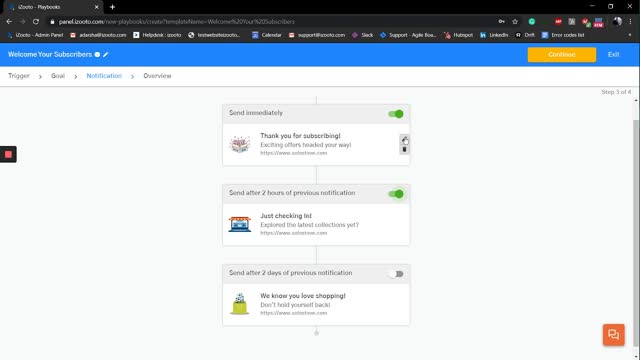Viewport: 640px width, 360px height.
Task: Click the 'We know you love shopping!' title
Action: tap(303, 296)
